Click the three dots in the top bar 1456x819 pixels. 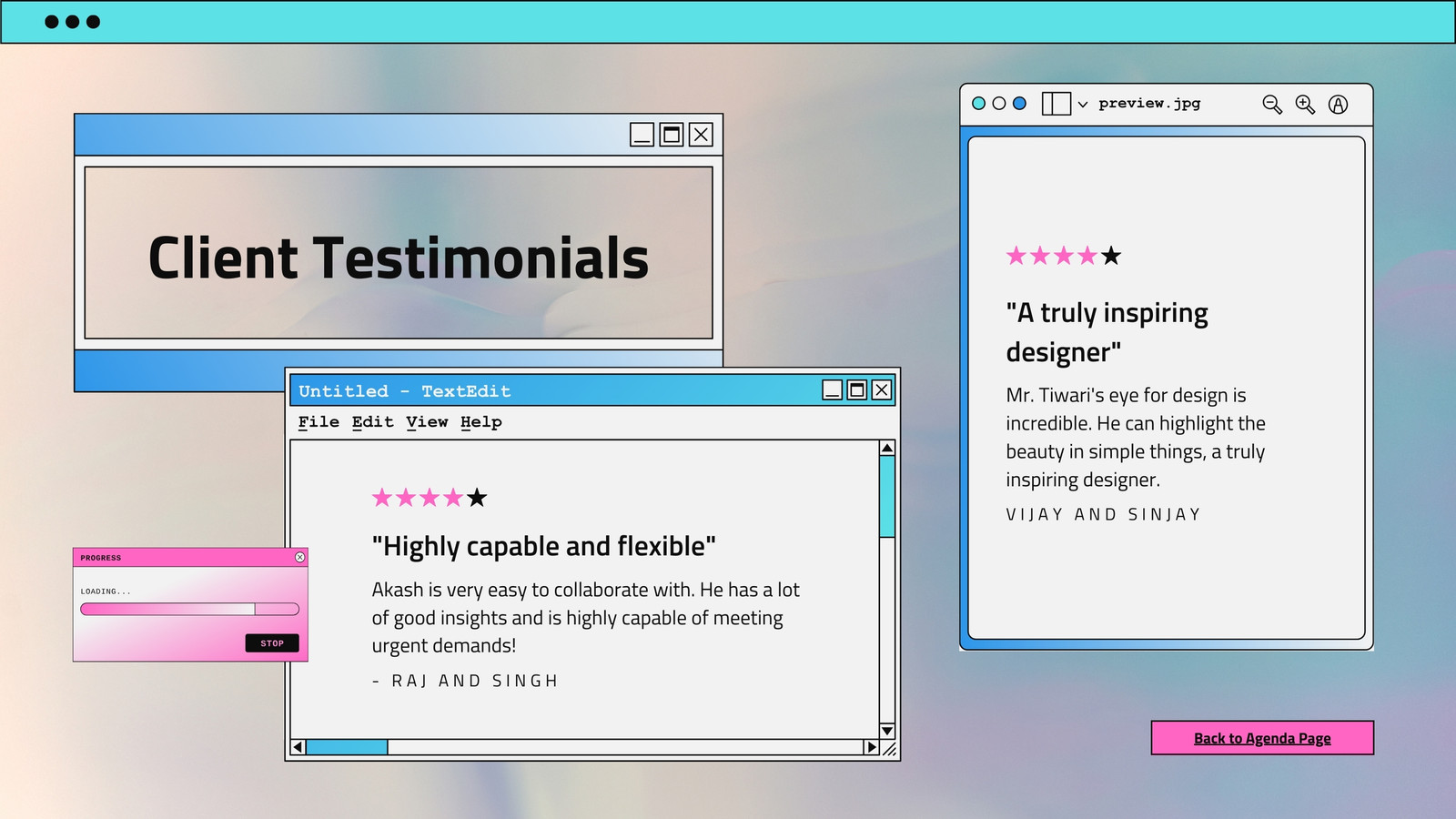(x=73, y=22)
